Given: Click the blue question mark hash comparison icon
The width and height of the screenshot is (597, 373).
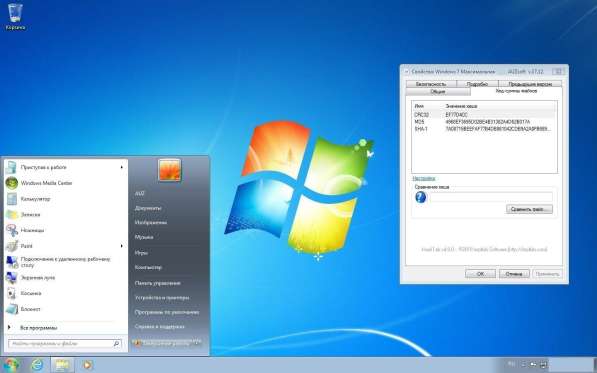Looking at the screenshot, I should (421, 197).
